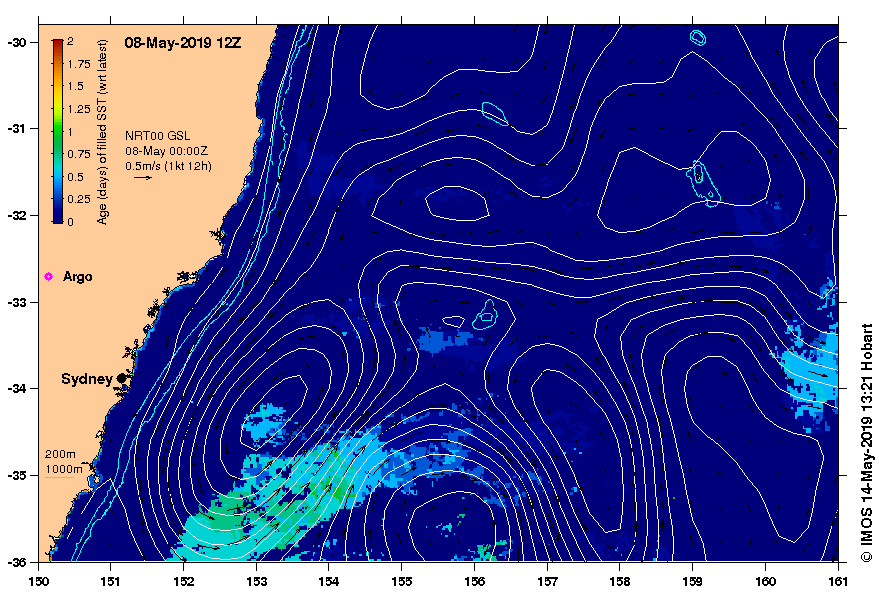The height and width of the screenshot is (600, 879).
Task: Click the 0.5m/s (1kt 12h) label
Action: click(x=168, y=167)
